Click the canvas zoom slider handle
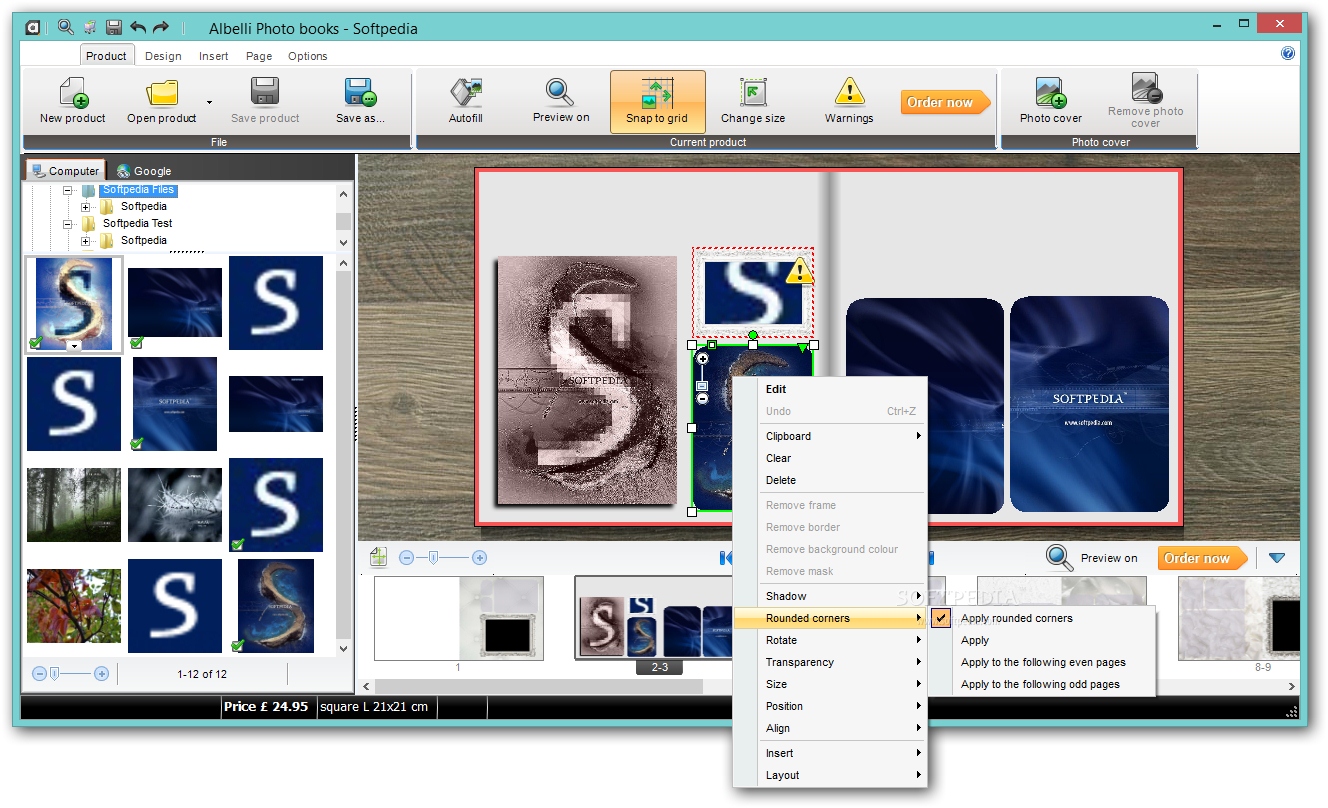The image size is (1328, 808). pos(433,558)
